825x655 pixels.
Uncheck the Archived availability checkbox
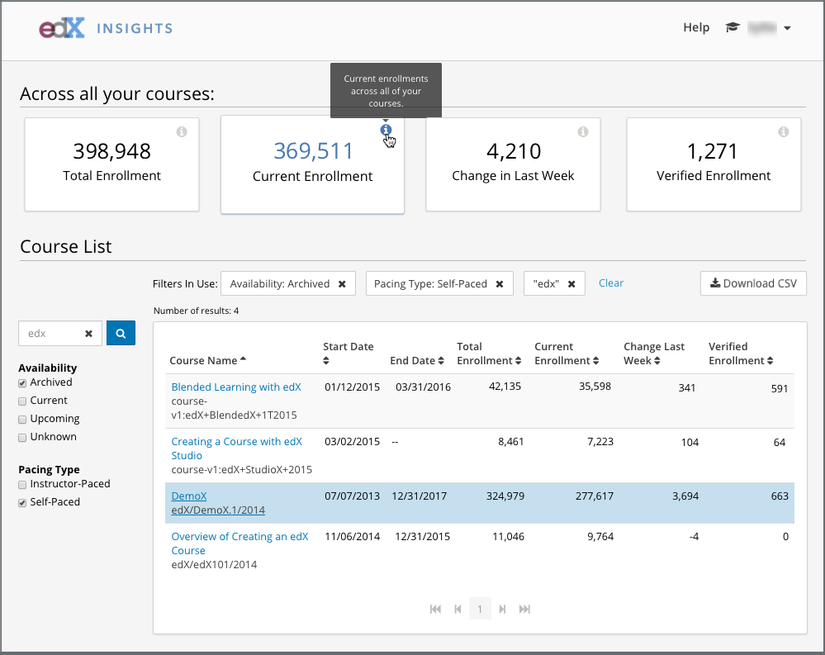point(23,383)
